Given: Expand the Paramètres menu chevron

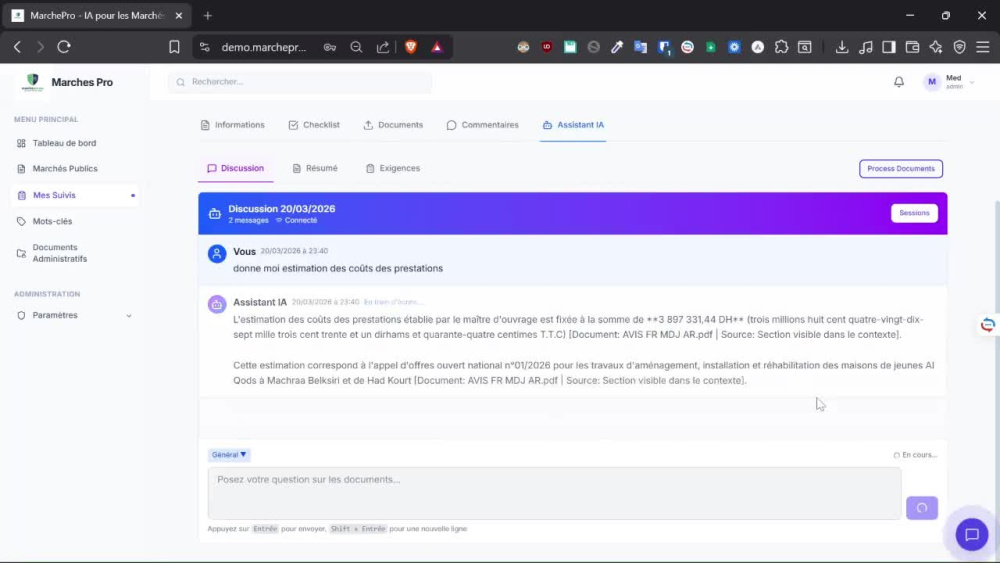Looking at the screenshot, I should 129,316.
